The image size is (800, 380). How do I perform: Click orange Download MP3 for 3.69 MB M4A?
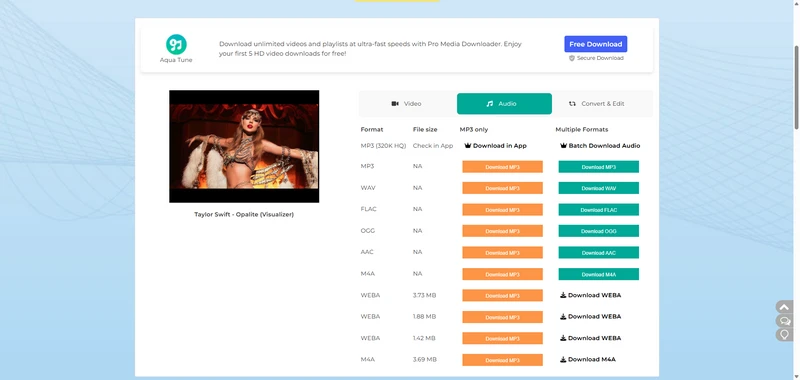click(503, 360)
